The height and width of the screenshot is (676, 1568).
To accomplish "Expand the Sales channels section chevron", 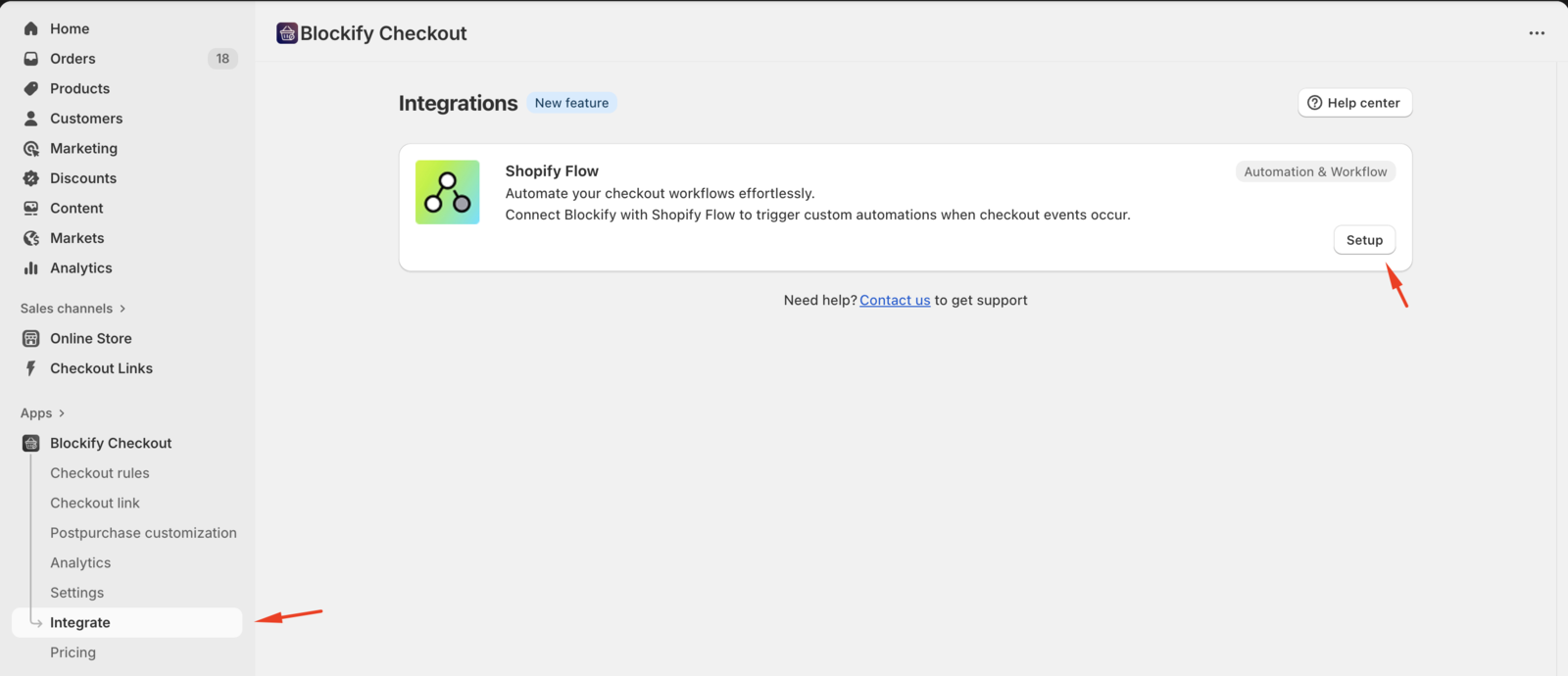I will 122,309.
